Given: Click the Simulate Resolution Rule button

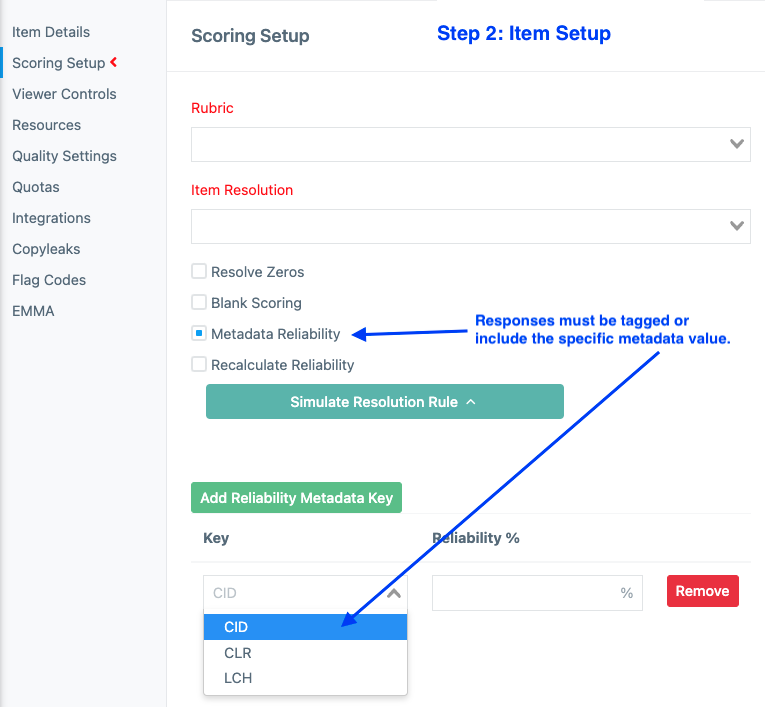Looking at the screenshot, I should (x=384, y=402).
